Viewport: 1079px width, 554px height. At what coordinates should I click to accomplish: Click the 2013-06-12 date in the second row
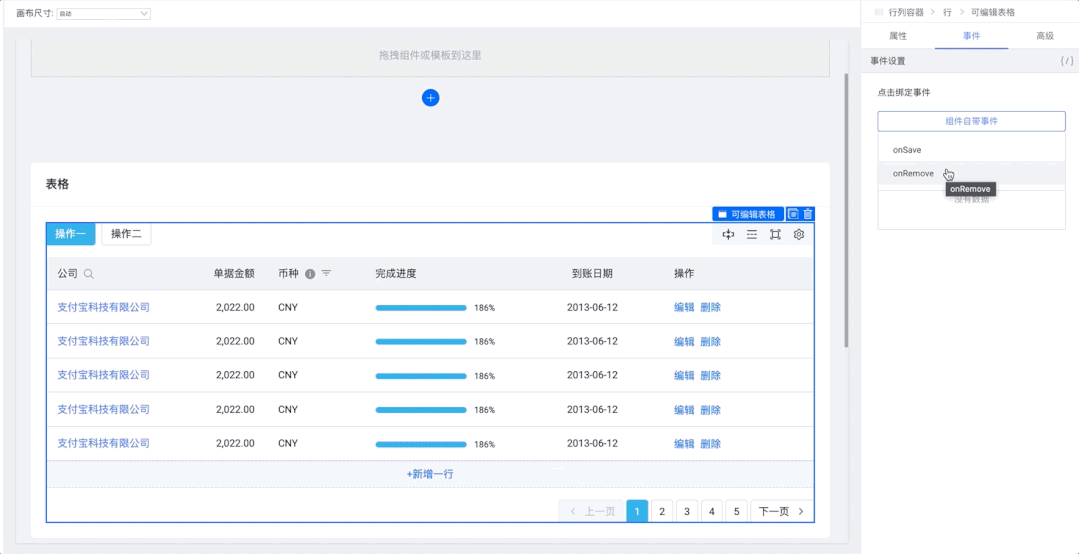point(592,341)
